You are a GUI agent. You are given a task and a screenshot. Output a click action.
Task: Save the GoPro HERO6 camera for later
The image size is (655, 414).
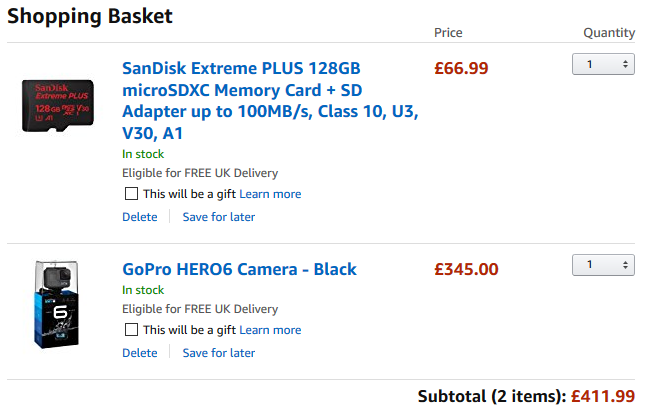pos(218,353)
